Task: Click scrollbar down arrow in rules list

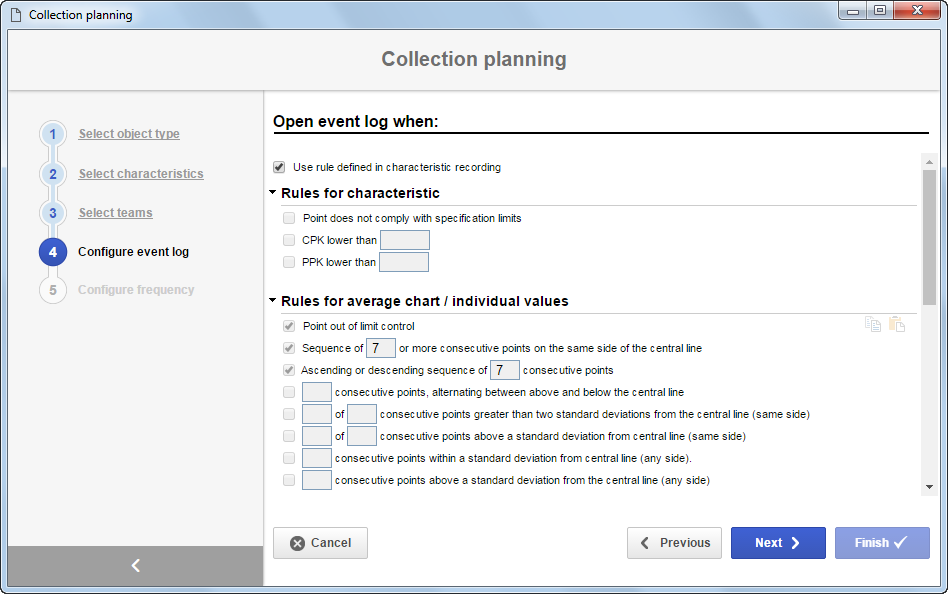Action: coord(929,487)
